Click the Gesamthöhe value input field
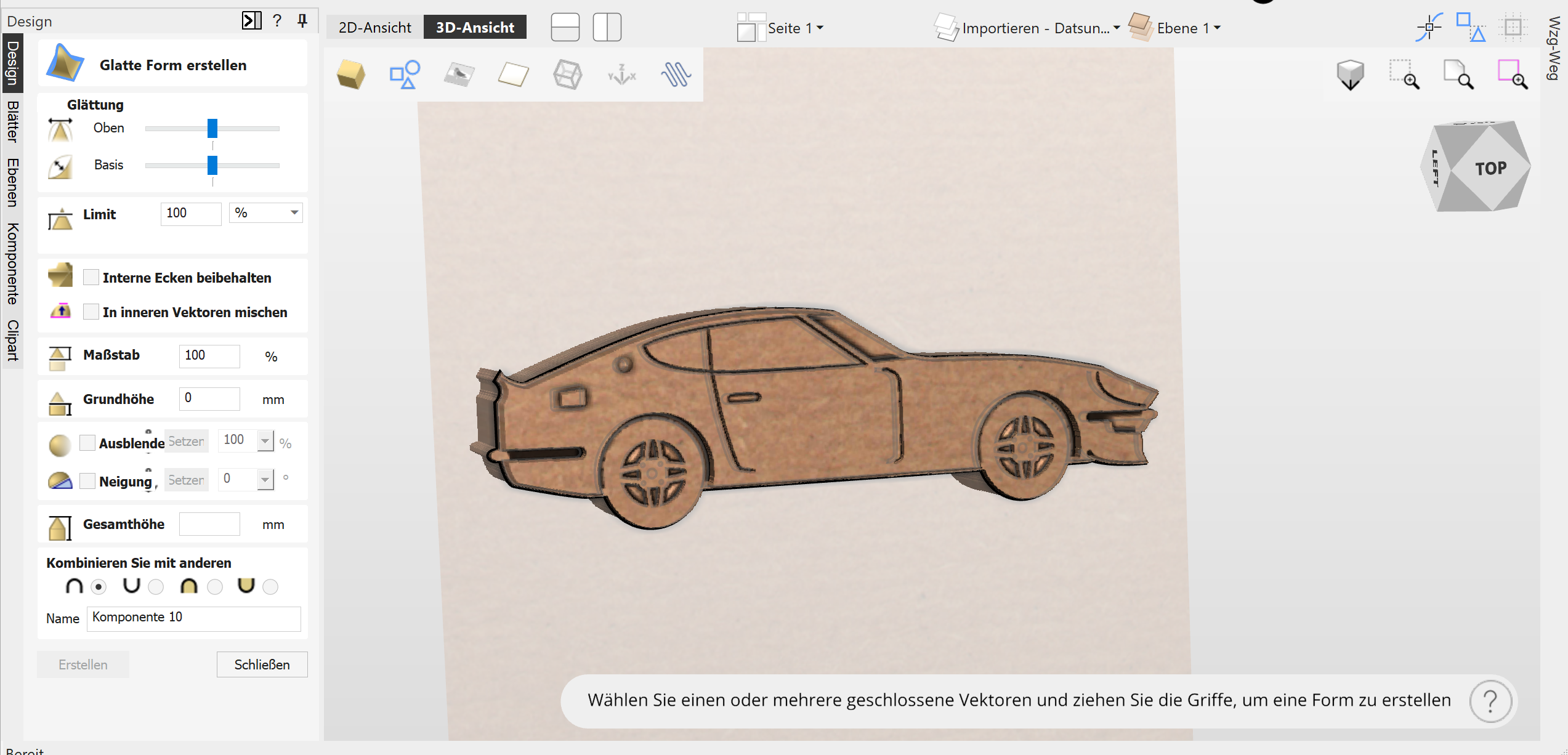Viewport: 1568px width, 755px height. (x=209, y=524)
